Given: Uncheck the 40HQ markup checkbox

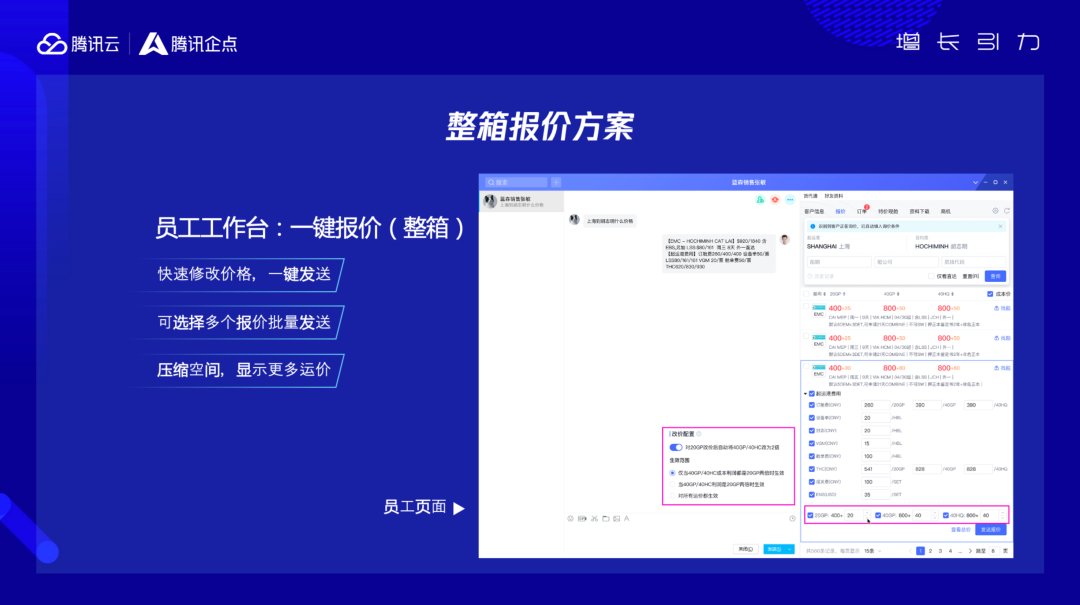Looking at the screenshot, I should (946, 515).
